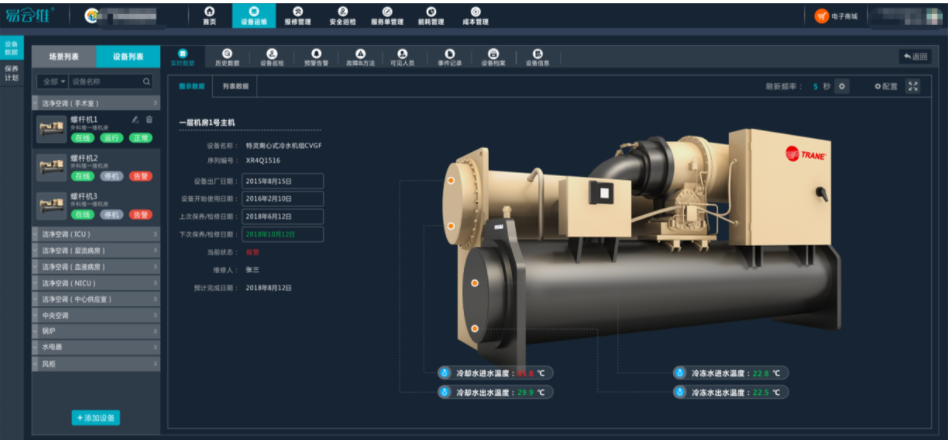The height and width of the screenshot is (441, 948).
Task: Select 实时数据 toolbar item
Action: pos(183,57)
